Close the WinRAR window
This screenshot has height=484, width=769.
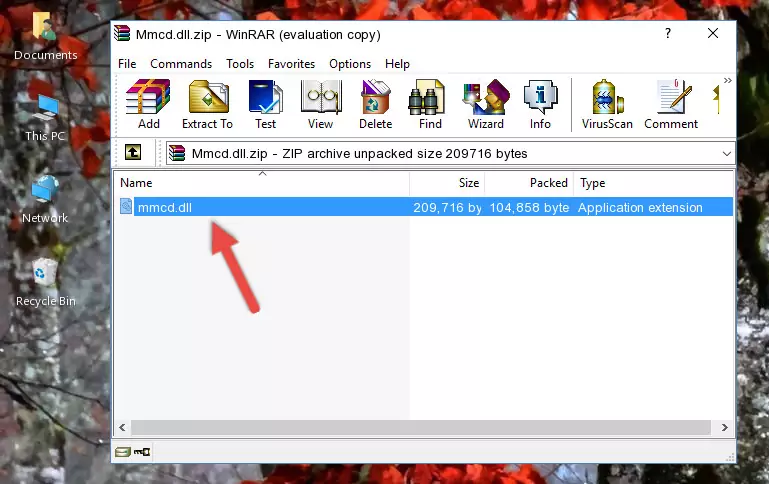coord(713,33)
